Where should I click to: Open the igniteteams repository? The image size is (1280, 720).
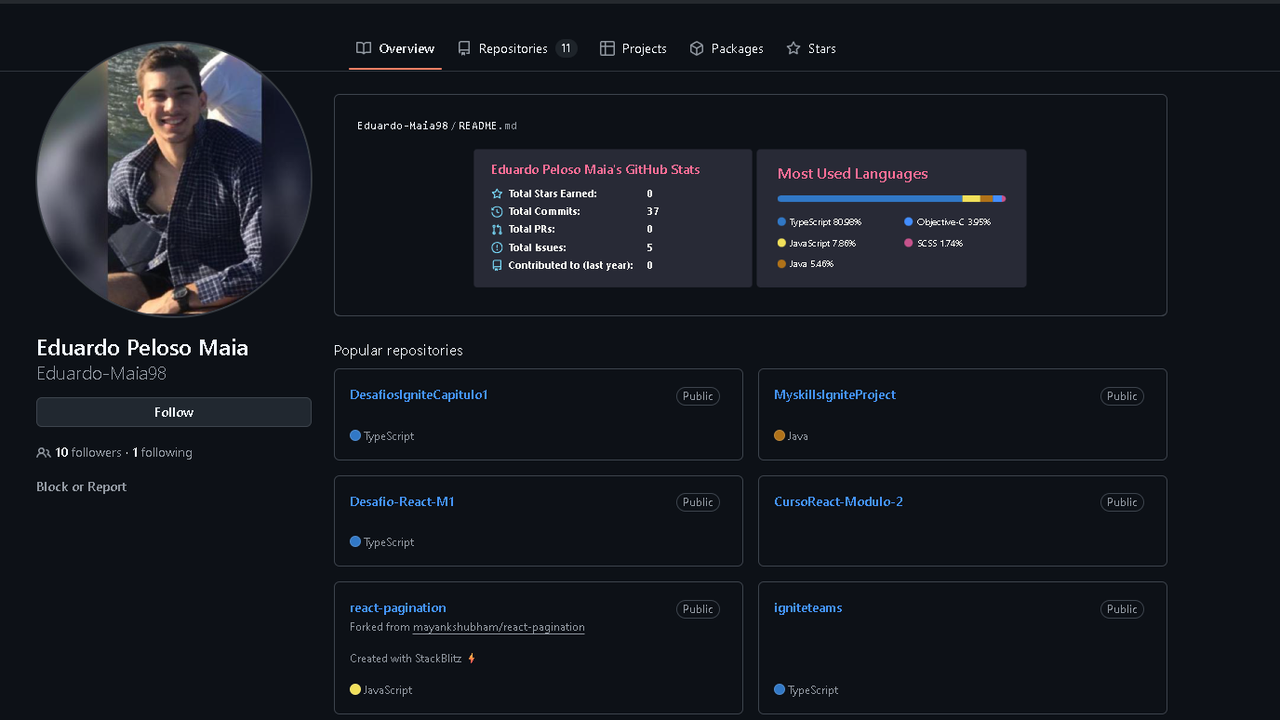click(808, 608)
